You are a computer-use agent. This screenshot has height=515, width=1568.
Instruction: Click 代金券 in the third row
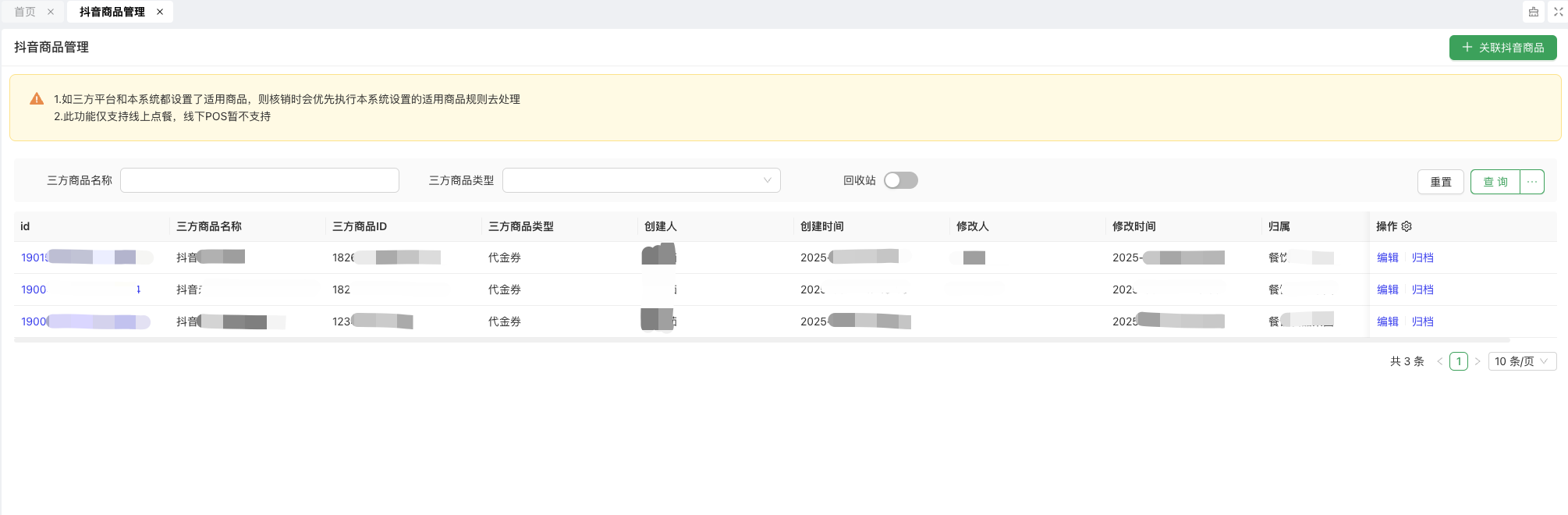pyautogui.click(x=505, y=321)
